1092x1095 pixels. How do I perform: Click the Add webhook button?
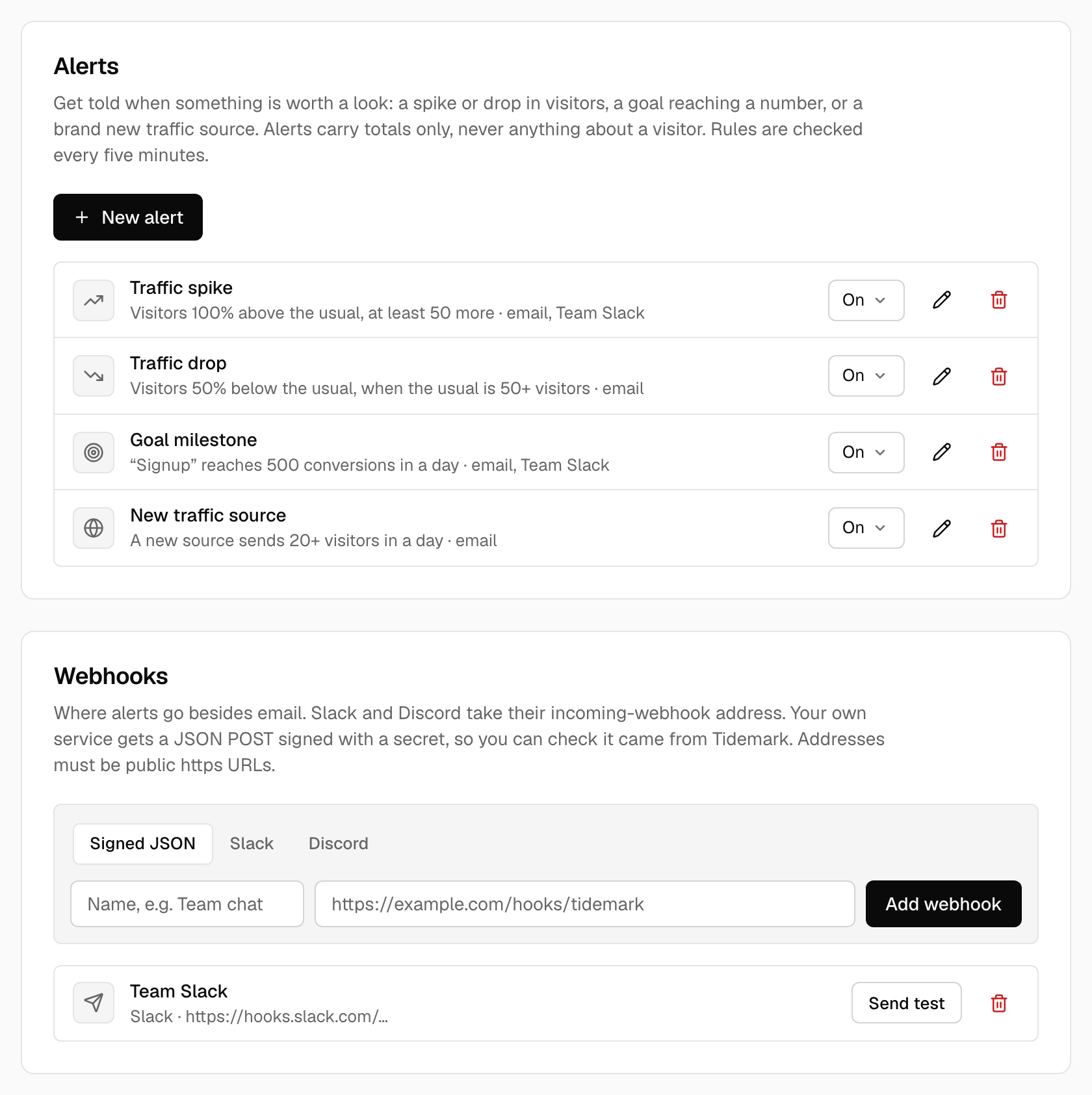[944, 904]
